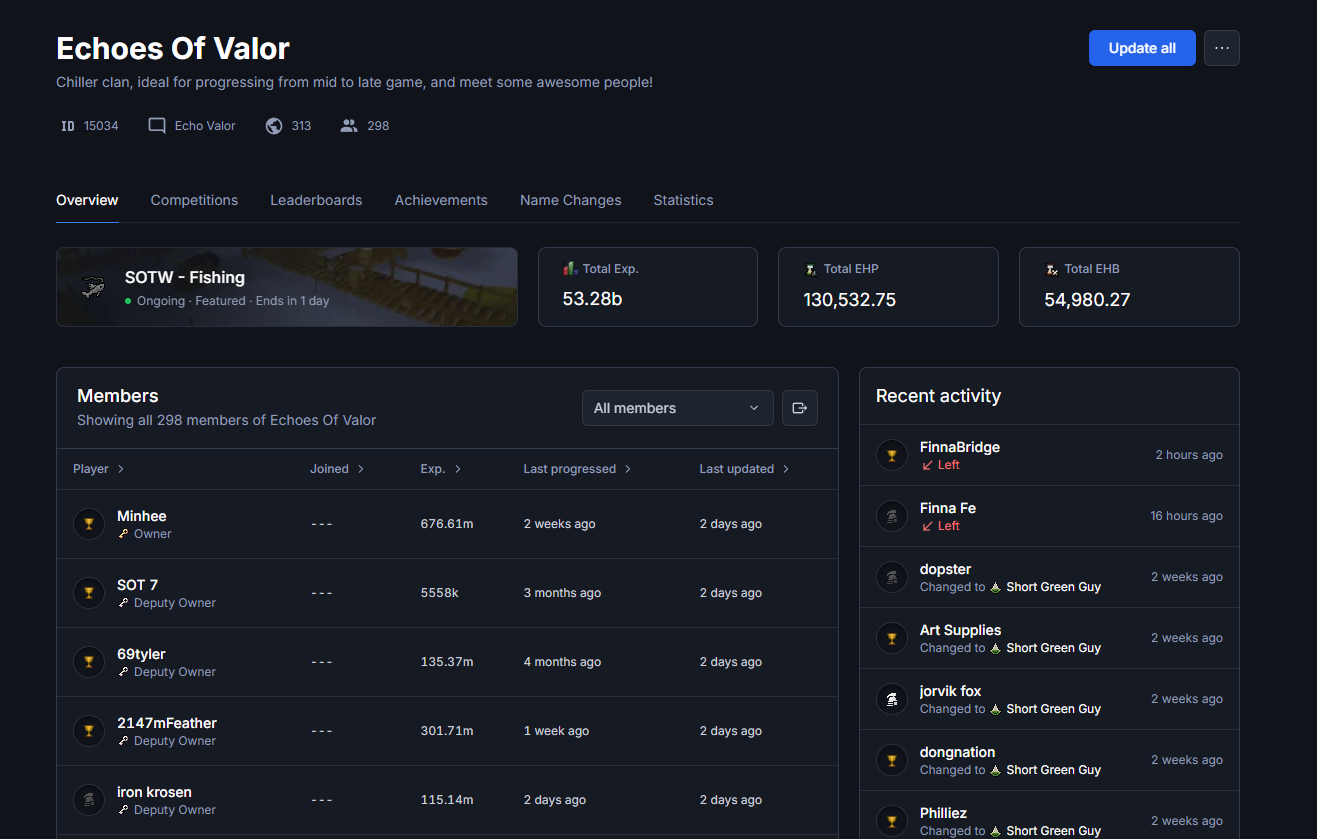The height and width of the screenshot is (839, 1317).
Task: Click Finna Fe's helmet icon in activity
Action: click(x=892, y=516)
